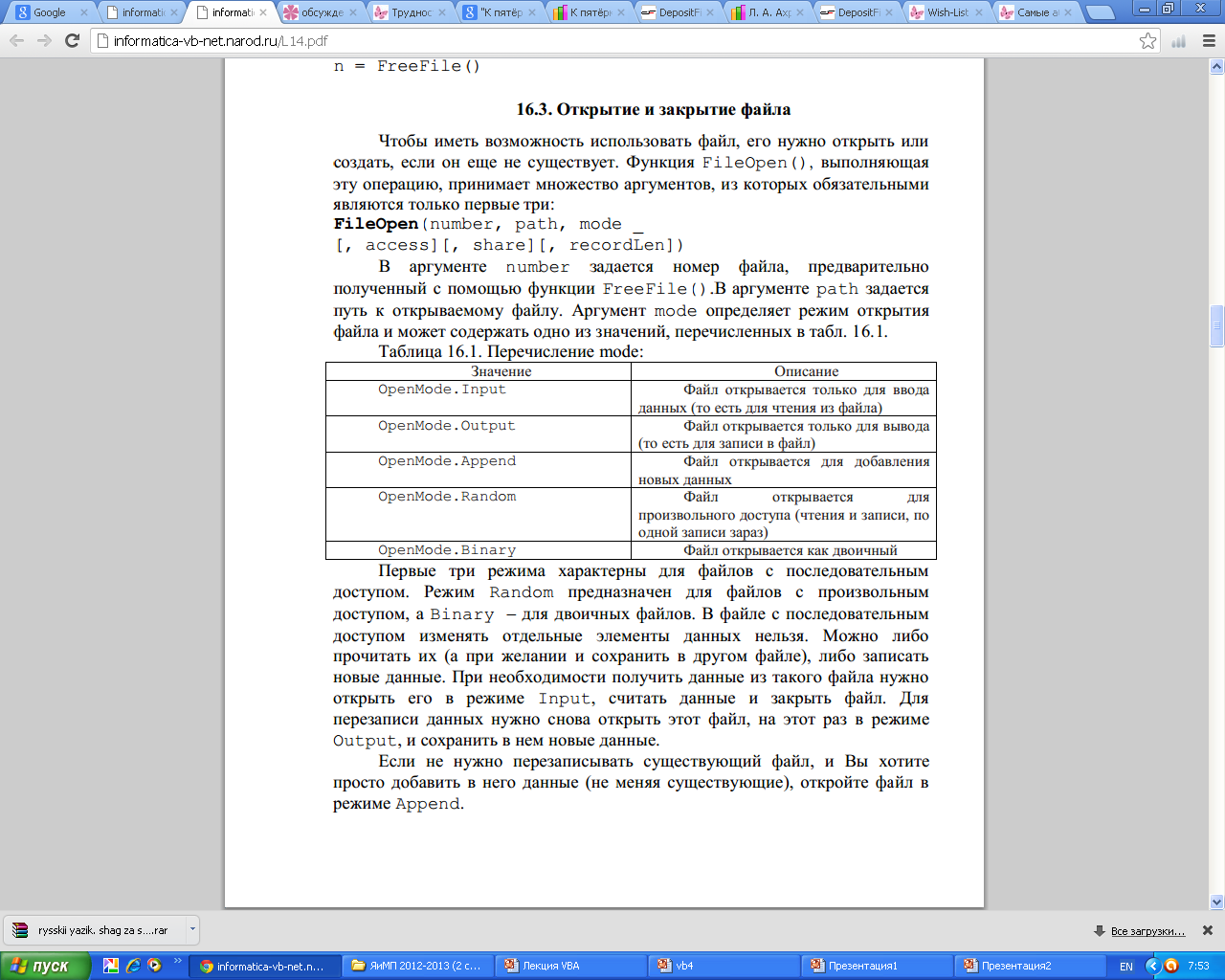Click the OpenMode.Append table cell
The height and width of the screenshot is (980, 1225).
tap(479, 469)
